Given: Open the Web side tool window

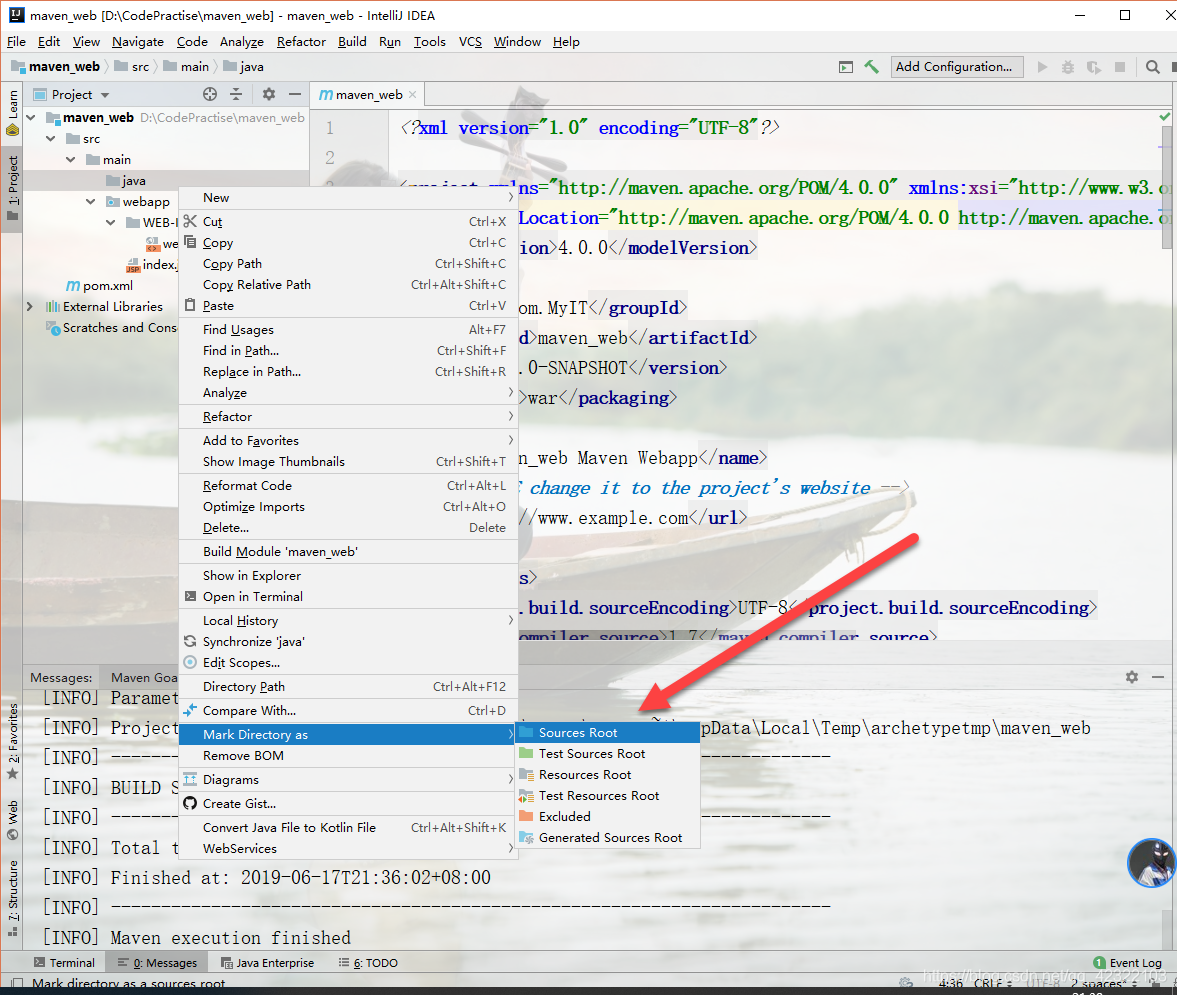Looking at the screenshot, I should coord(13,820).
